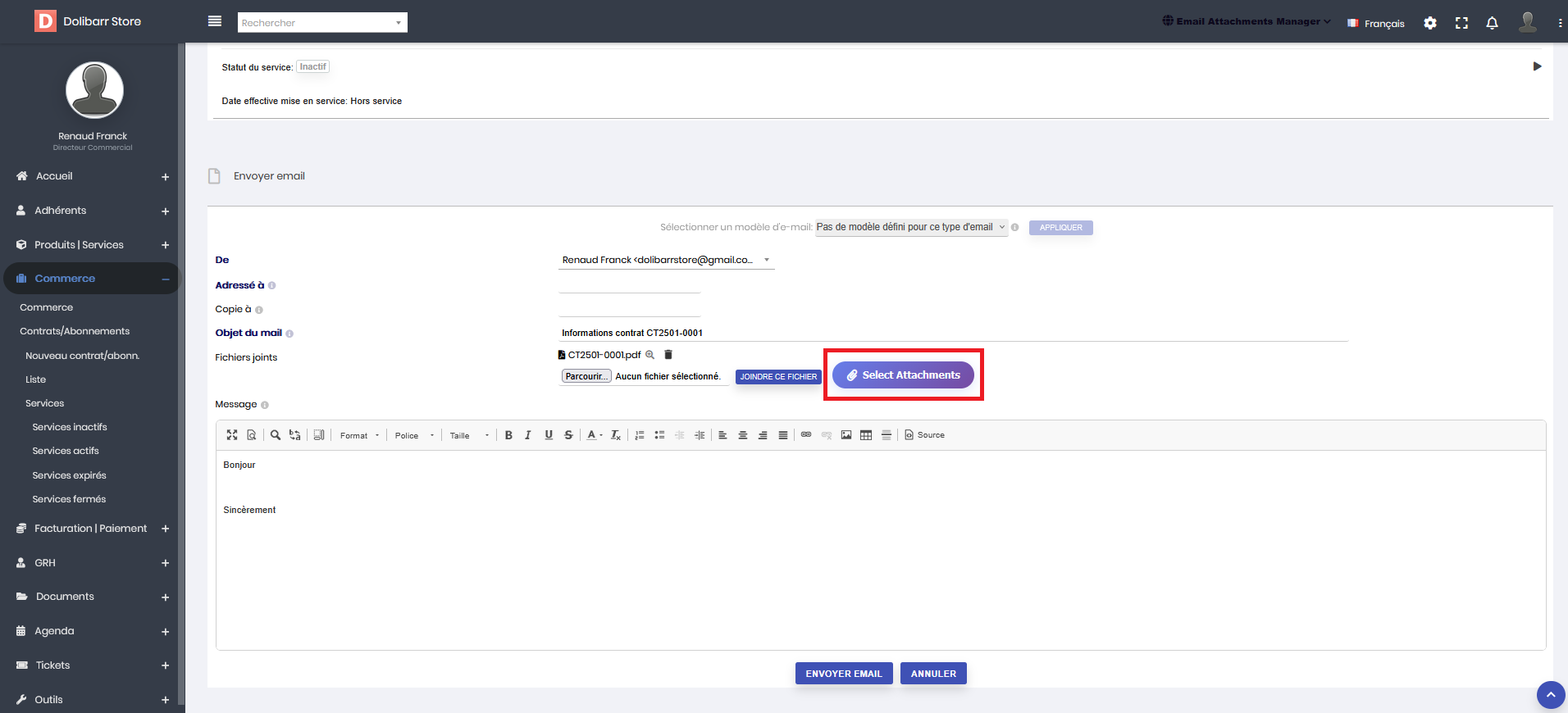Open Services actifs in the sidebar
This screenshot has height=713, width=1568.
pyautogui.click(x=66, y=451)
